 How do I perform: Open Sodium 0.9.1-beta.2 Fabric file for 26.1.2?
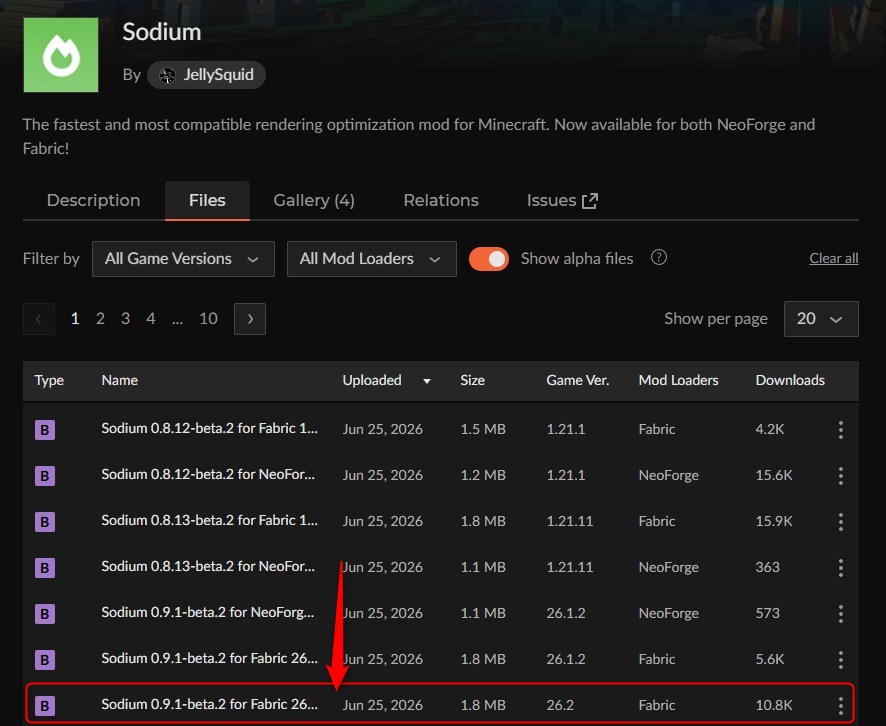coord(209,659)
